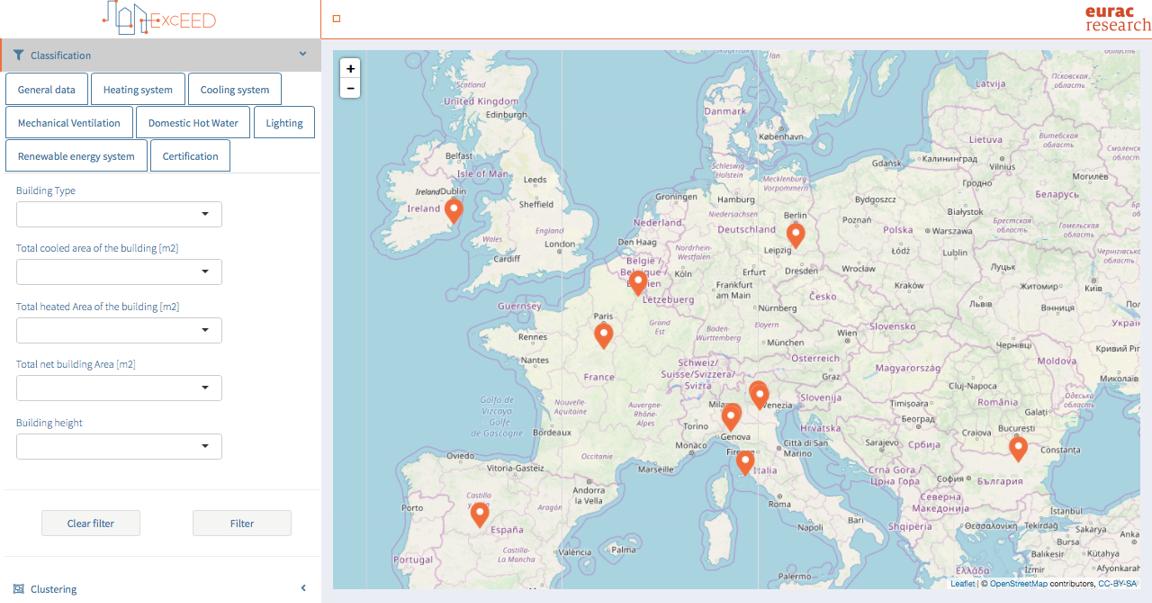Select the Lighting category
Viewport: 1152px width, 603px height.
click(285, 122)
